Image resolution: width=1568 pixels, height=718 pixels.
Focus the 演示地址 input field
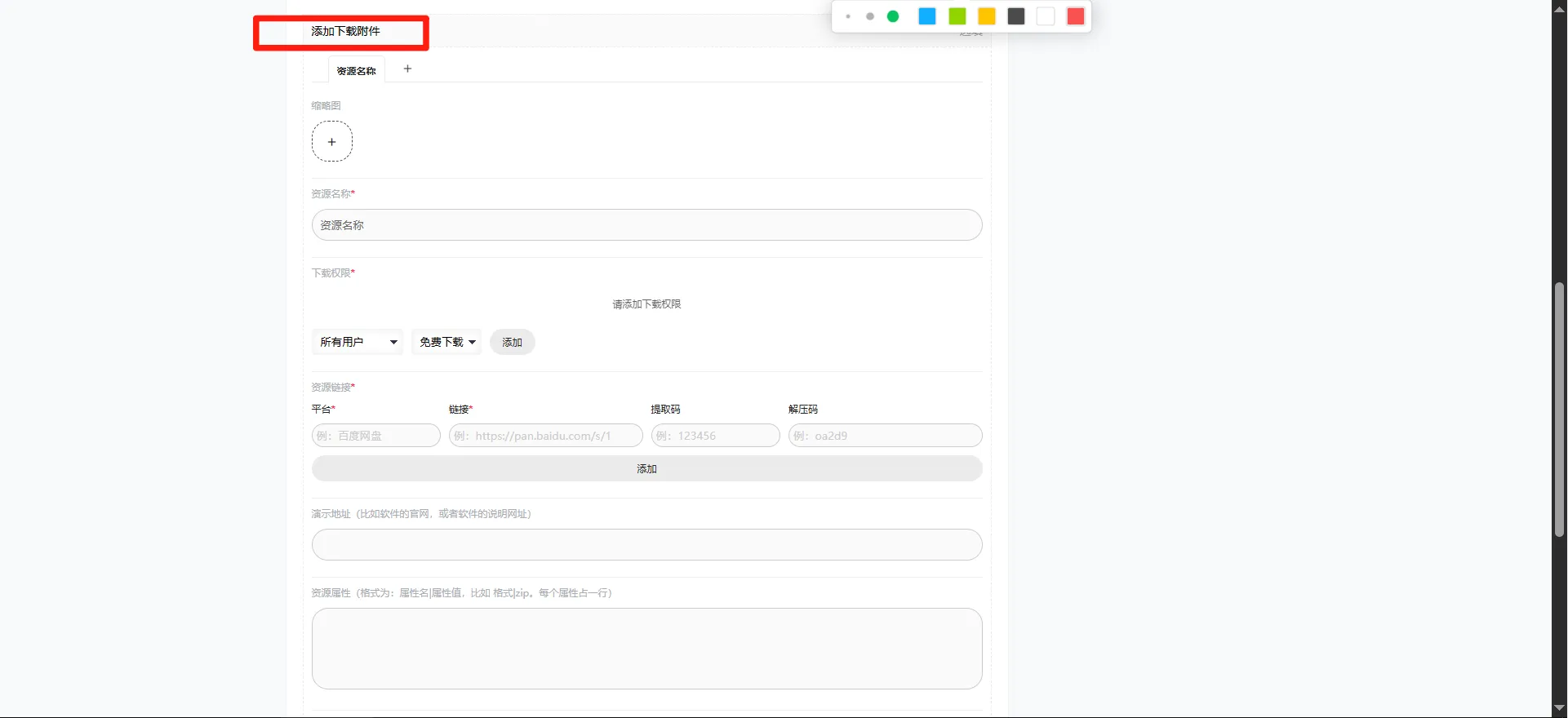[x=646, y=545]
